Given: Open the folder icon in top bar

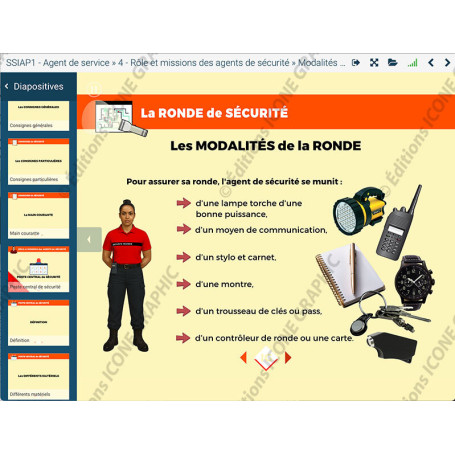Looking at the screenshot, I should (x=393, y=62).
